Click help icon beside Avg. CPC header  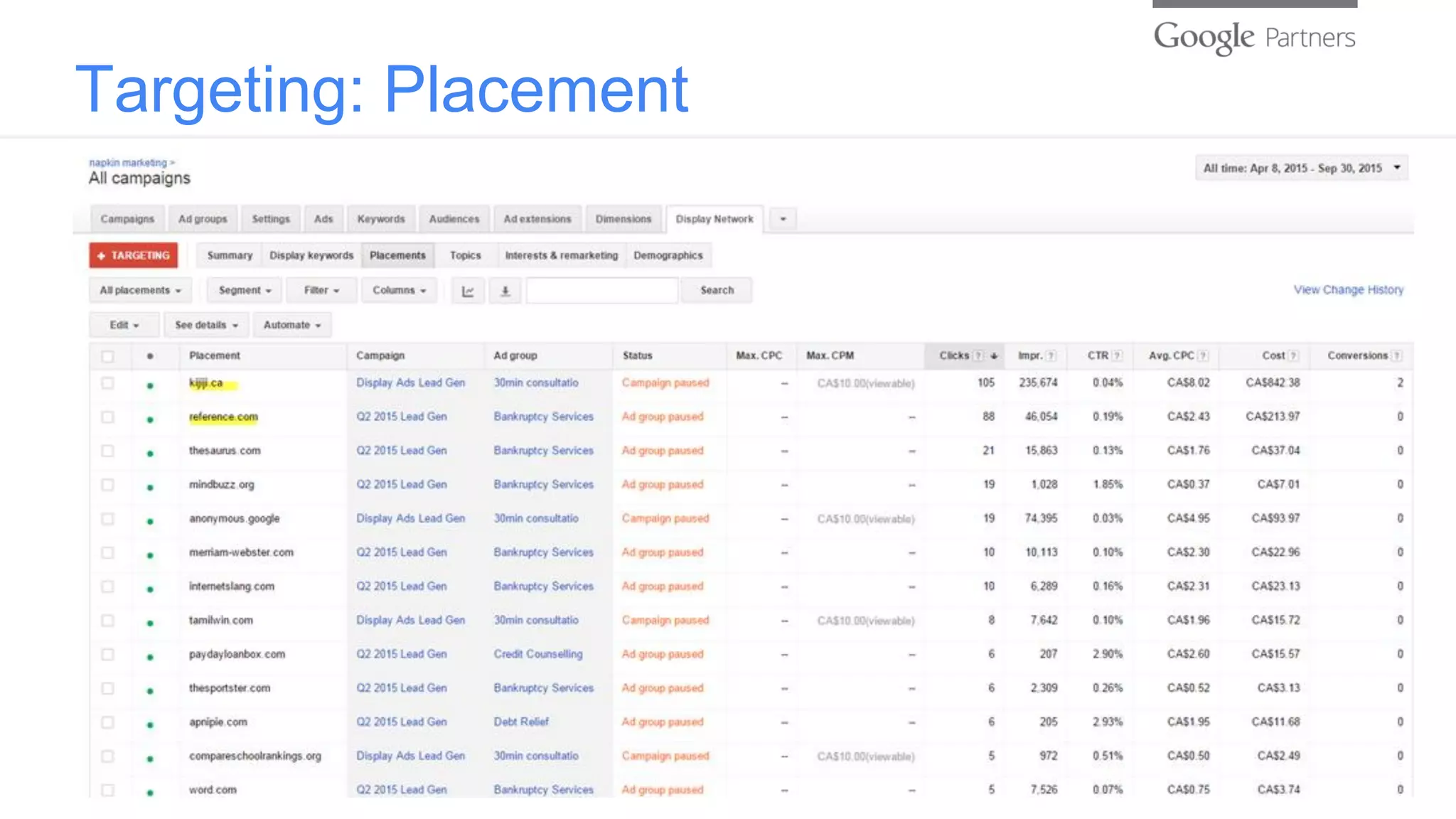(1203, 355)
